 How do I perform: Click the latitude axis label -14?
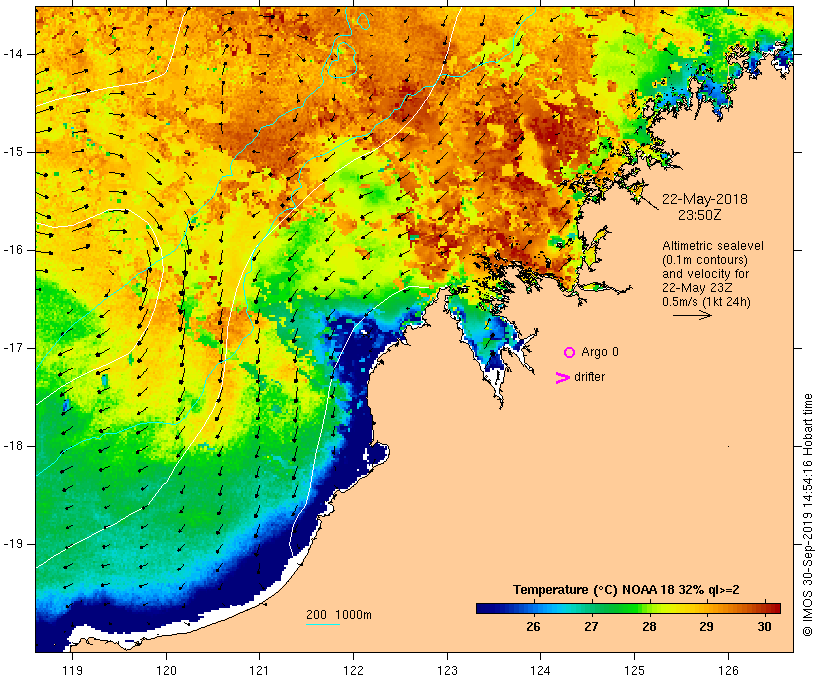pyautogui.click(x=13, y=54)
